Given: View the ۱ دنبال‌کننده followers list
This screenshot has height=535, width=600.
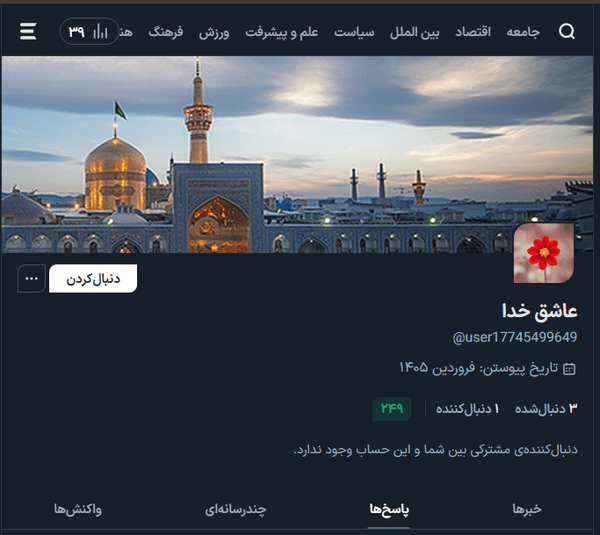Looking at the screenshot, I should tap(468, 409).
